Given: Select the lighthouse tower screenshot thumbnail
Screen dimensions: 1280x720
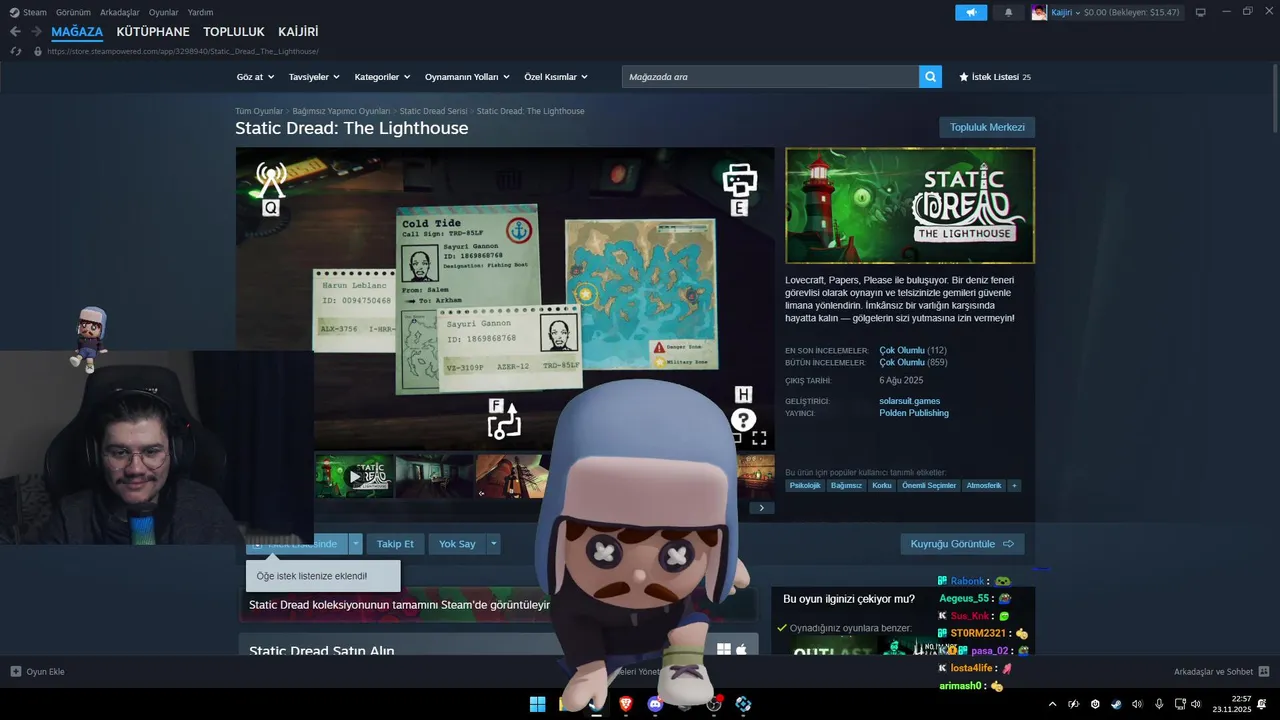Looking at the screenshot, I should pyautogui.click(x=512, y=477).
